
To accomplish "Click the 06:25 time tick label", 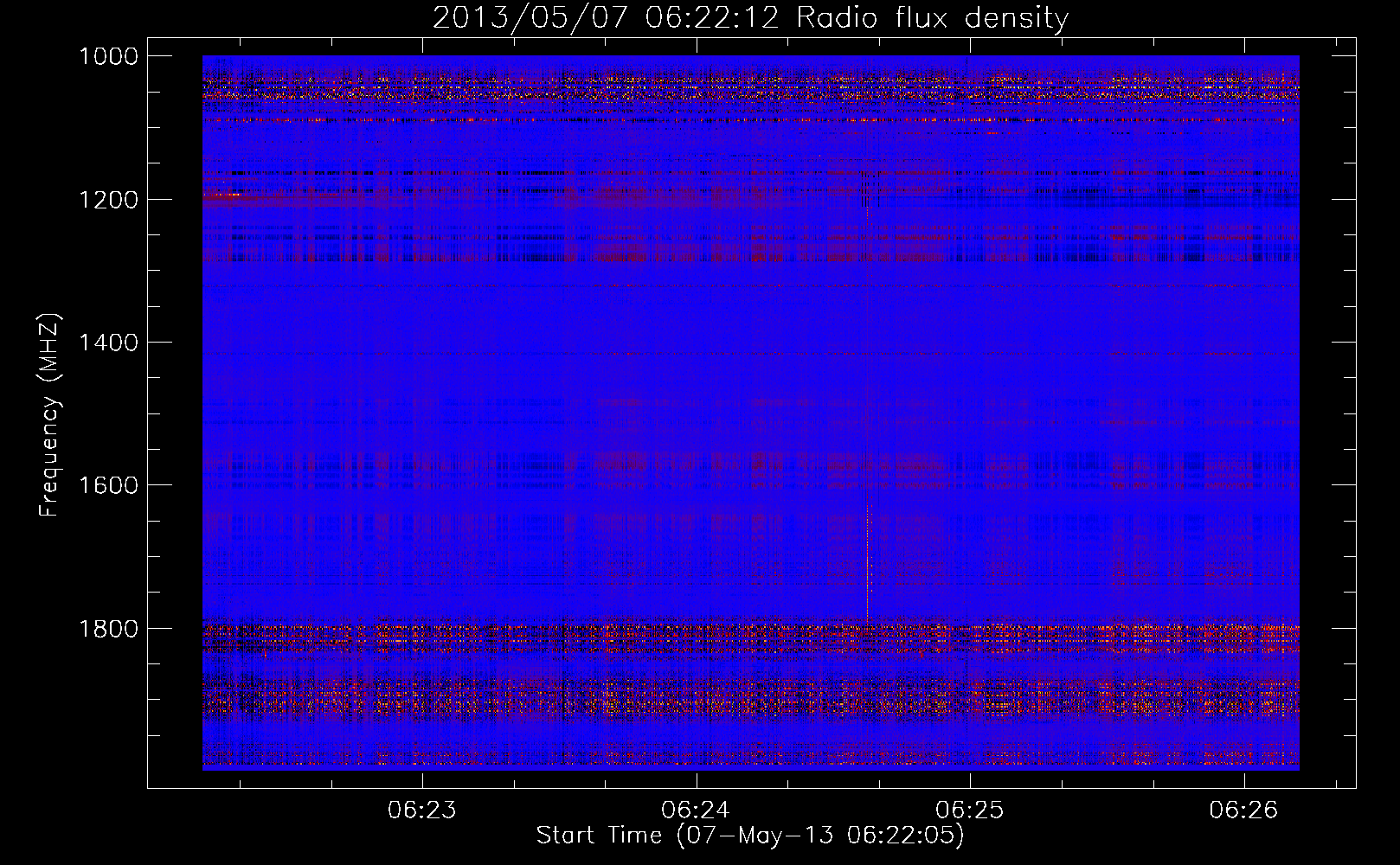I will (x=970, y=811).
